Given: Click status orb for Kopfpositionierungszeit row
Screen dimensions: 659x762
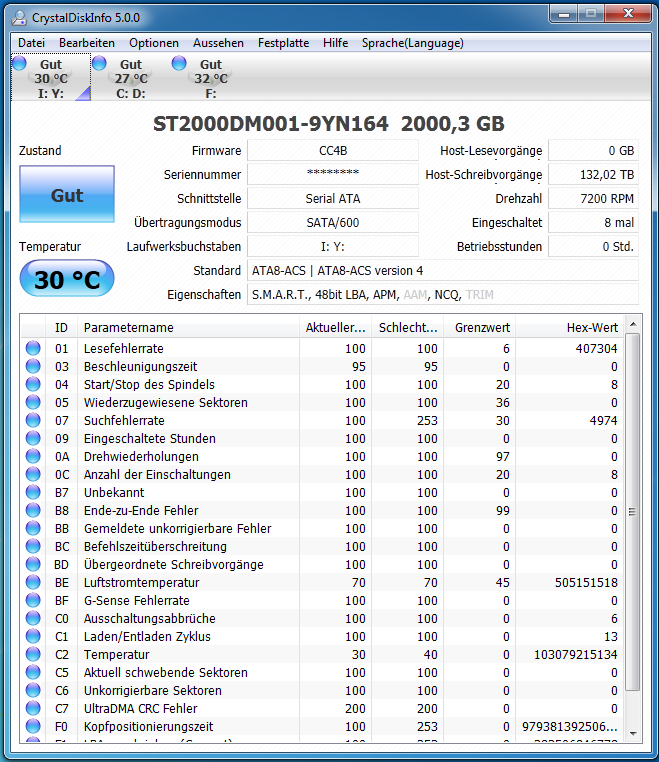Looking at the screenshot, I should 33,726.
